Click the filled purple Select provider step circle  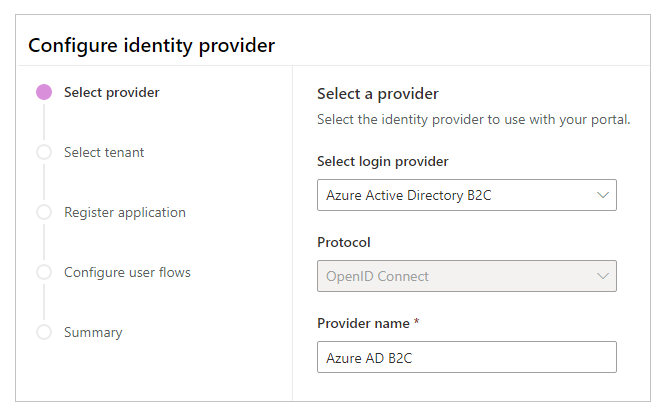coord(44,93)
